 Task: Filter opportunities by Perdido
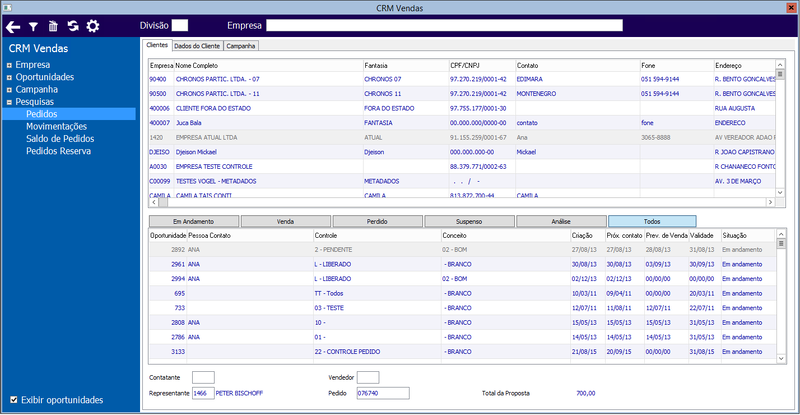(x=378, y=222)
